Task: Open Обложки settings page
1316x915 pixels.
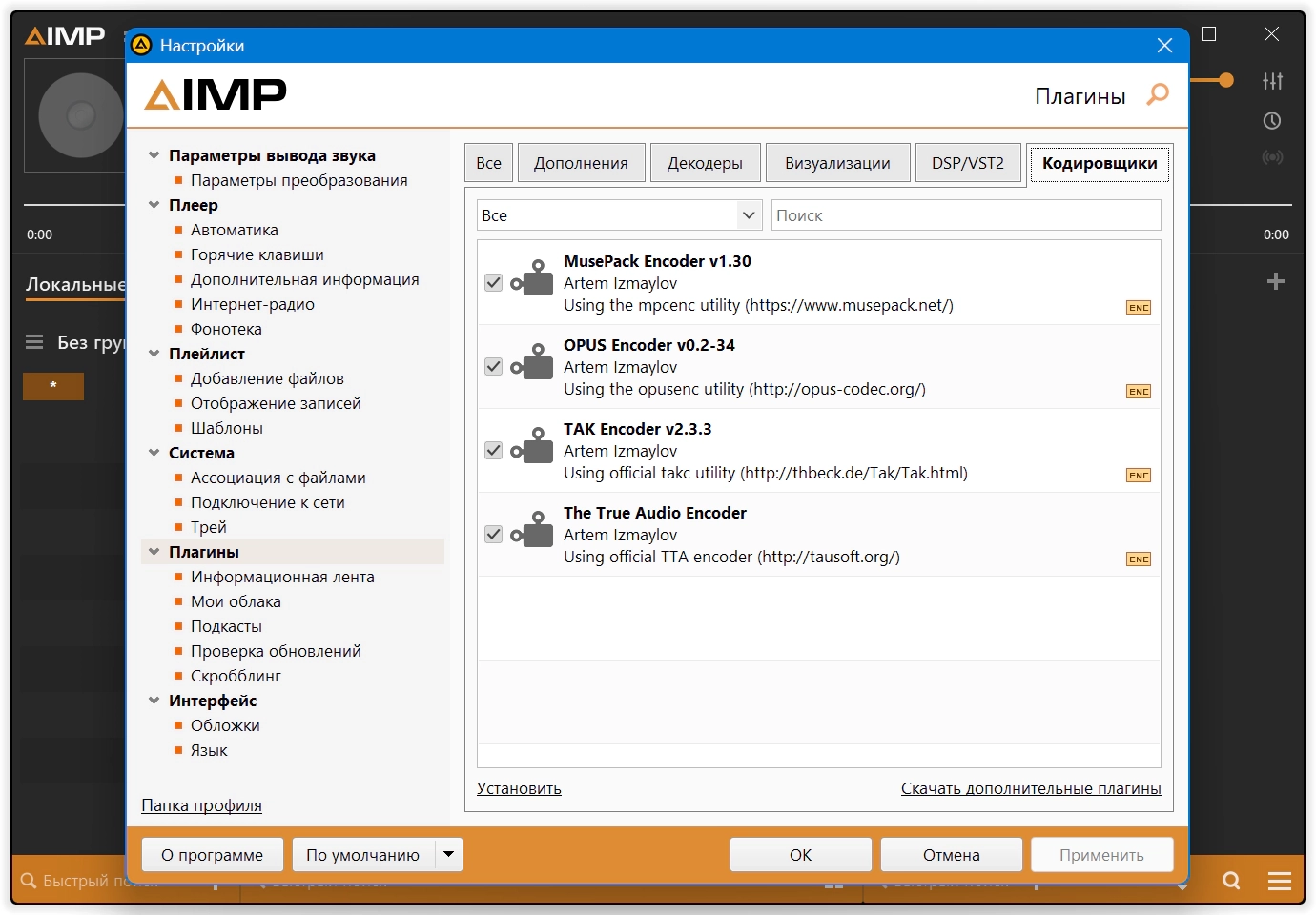Action: [x=225, y=725]
